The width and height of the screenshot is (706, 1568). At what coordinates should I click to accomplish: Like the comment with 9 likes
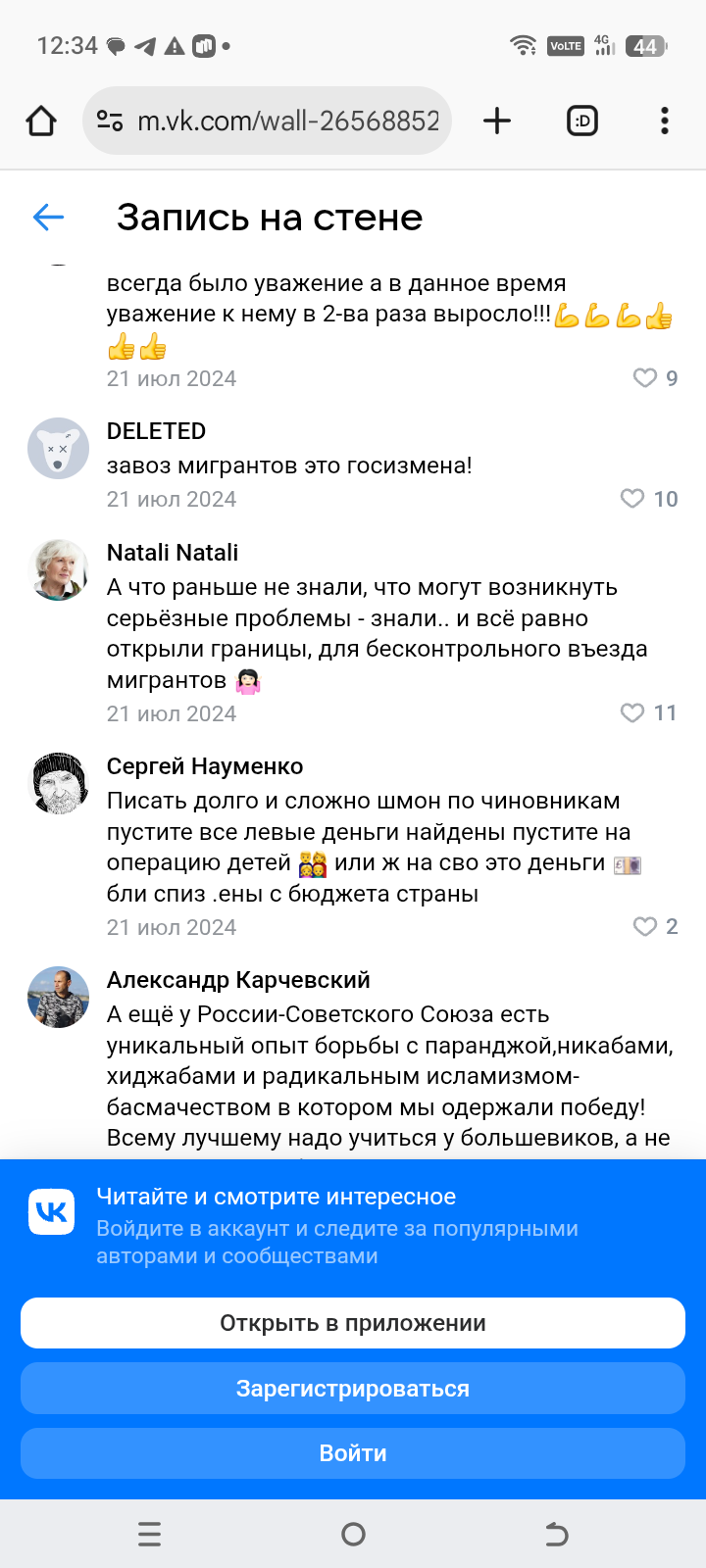(x=644, y=378)
